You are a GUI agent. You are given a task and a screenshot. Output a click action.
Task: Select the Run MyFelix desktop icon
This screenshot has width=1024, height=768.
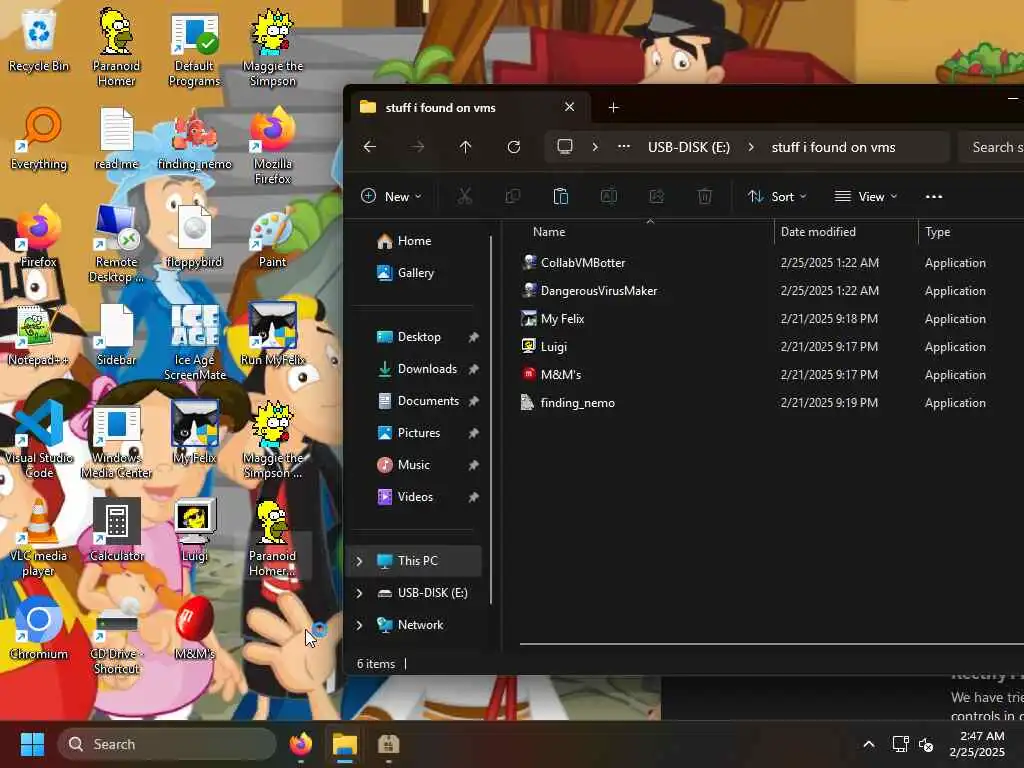coord(272,335)
